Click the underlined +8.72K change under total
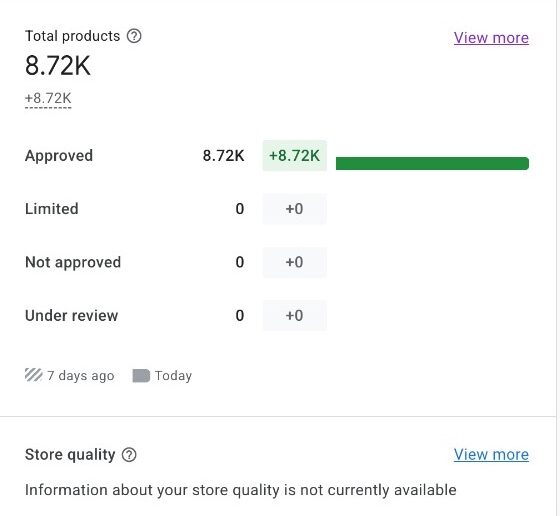 pyautogui.click(x=48, y=98)
